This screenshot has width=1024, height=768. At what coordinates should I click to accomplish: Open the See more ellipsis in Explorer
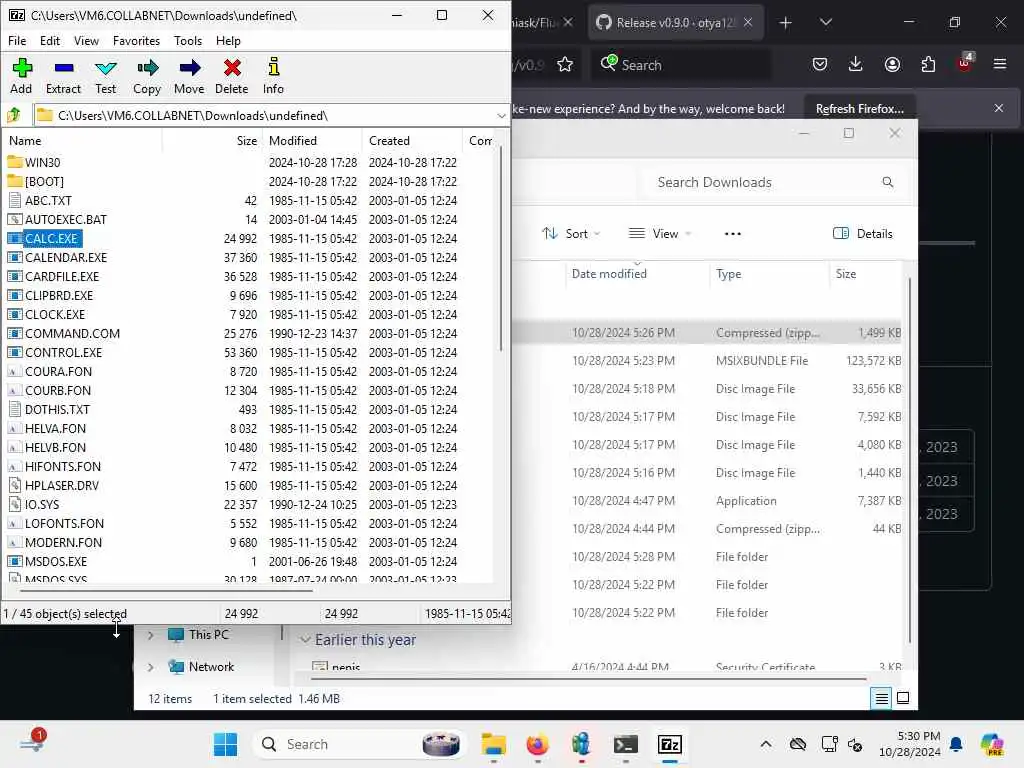pyautogui.click(x=733, y=233)
